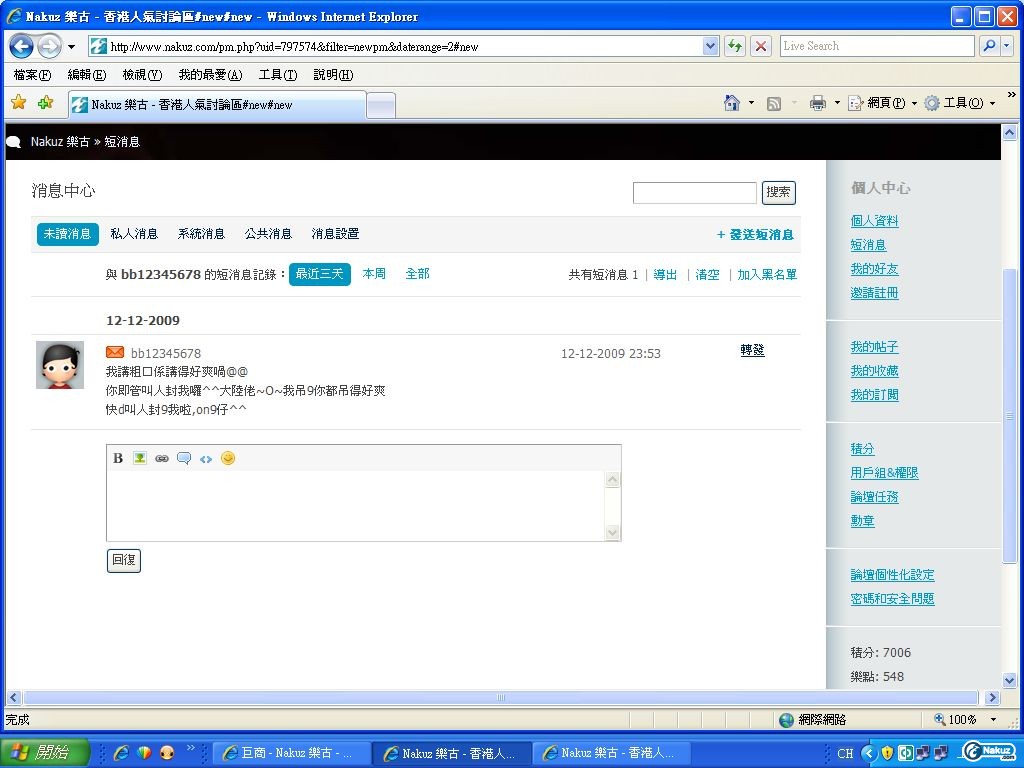1024x768 pixels.
Task: Click the insert image icon in editor
Action: 140,458
